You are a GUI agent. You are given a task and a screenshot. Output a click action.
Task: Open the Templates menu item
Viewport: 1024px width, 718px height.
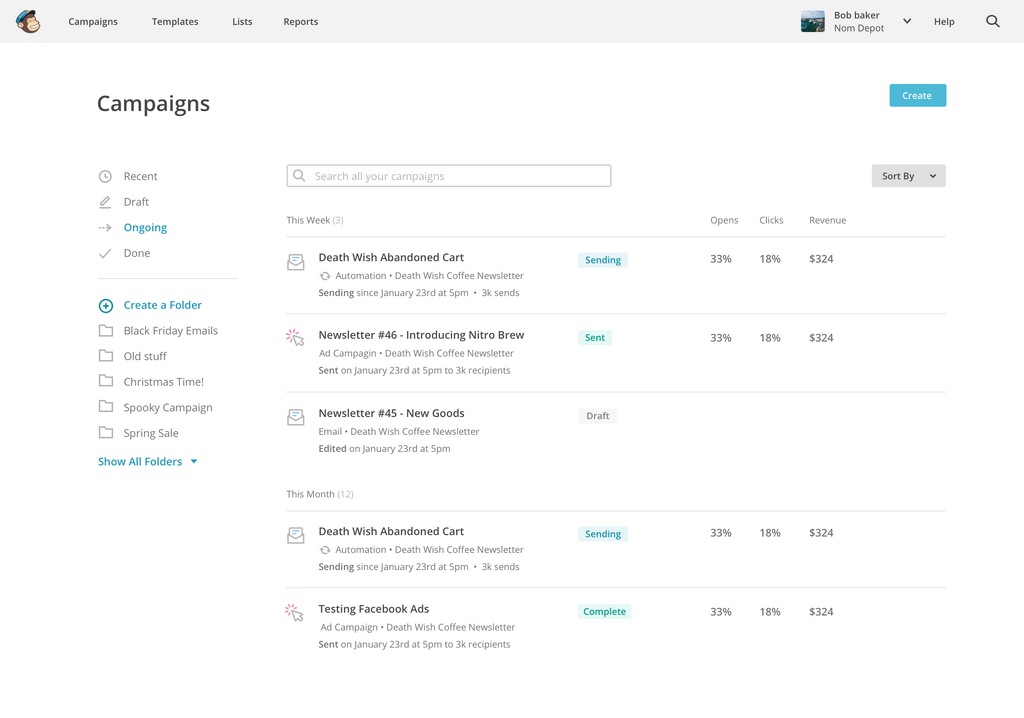coord(175,22)
